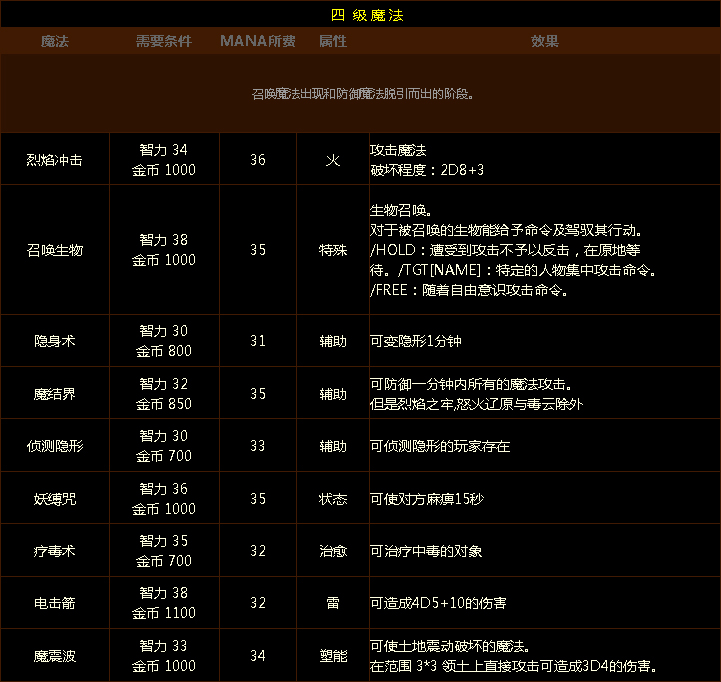Click the 魔震波 spell name
The image size is (721, 682).
[54, 656]
